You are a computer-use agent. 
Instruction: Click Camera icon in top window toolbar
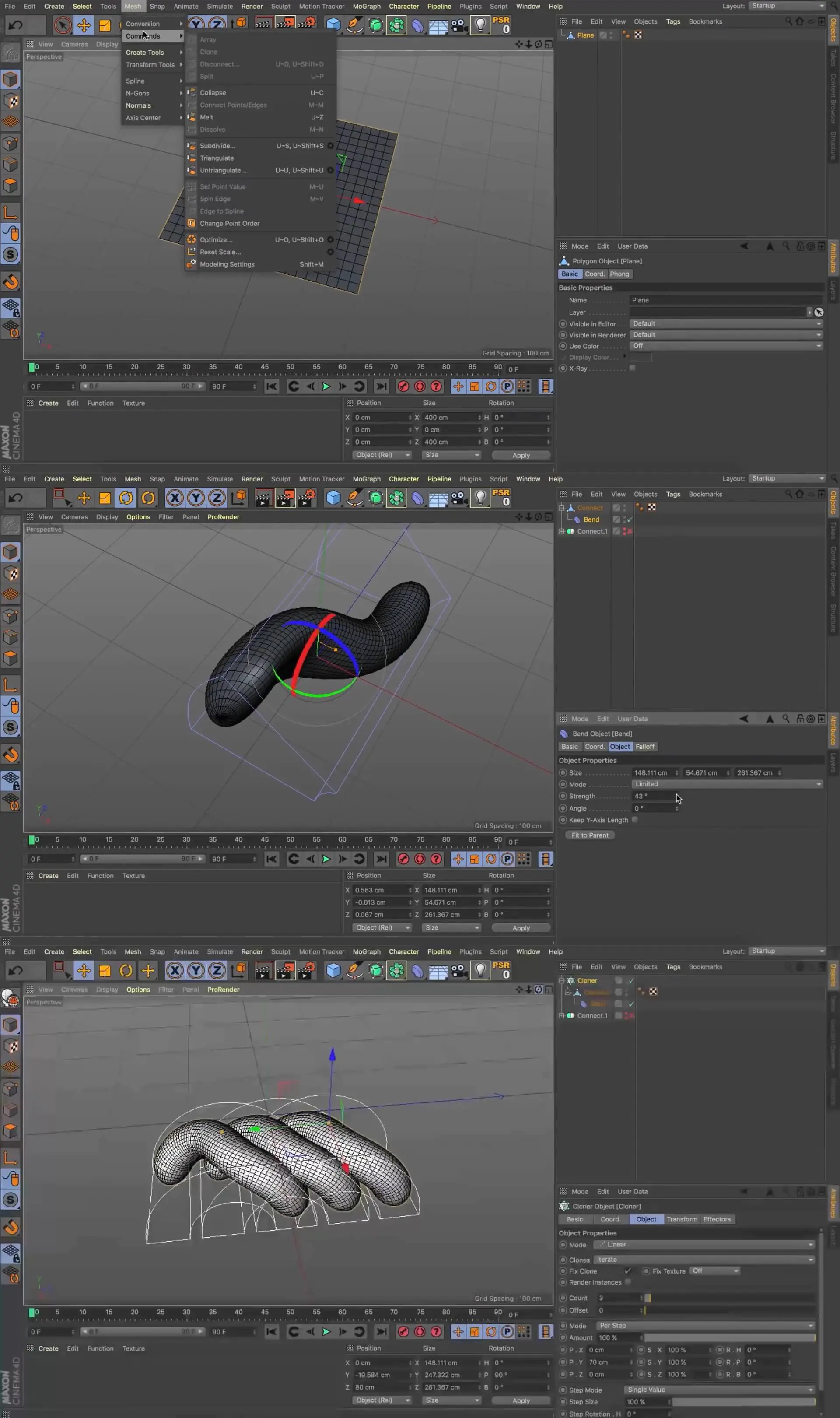[459, 25]
